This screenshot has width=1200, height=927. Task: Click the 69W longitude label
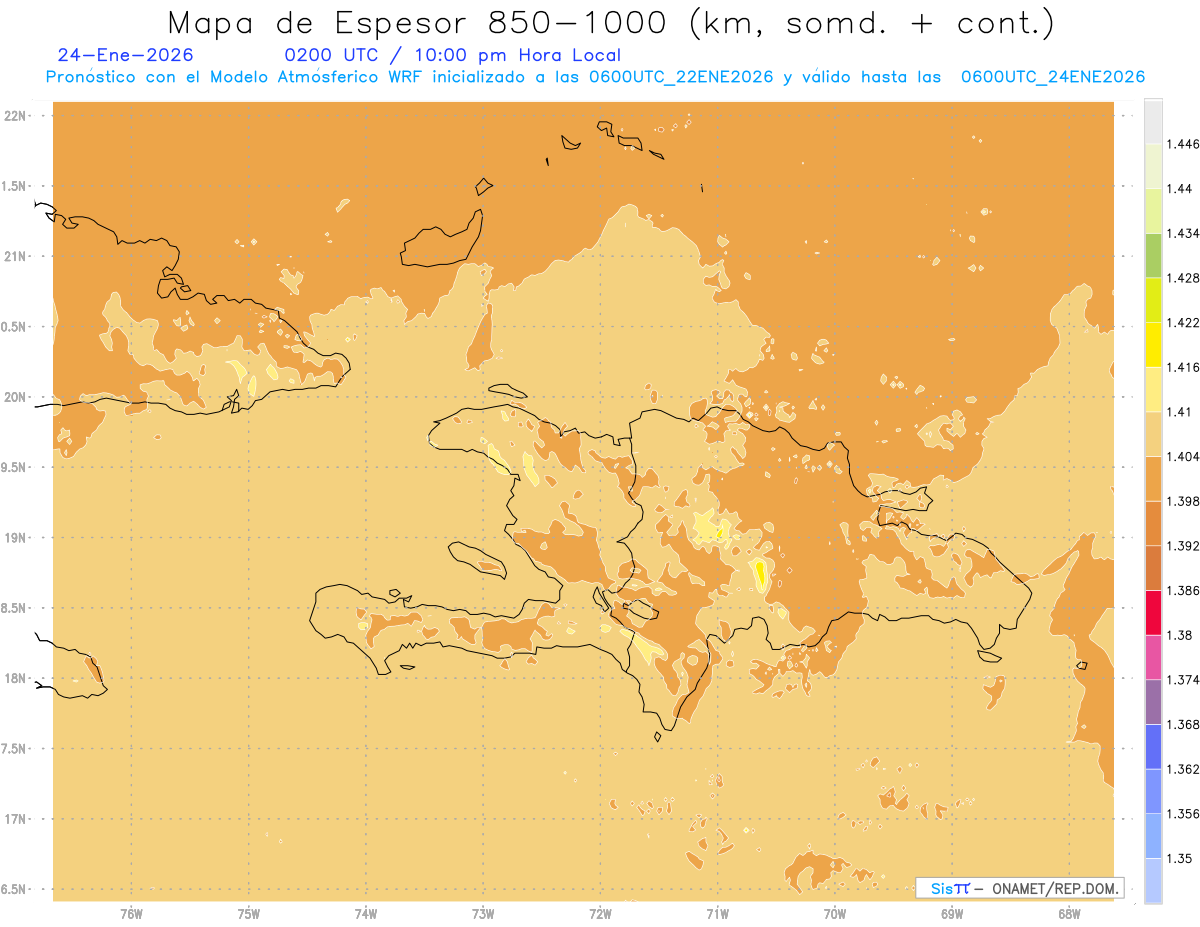[952, 913]
